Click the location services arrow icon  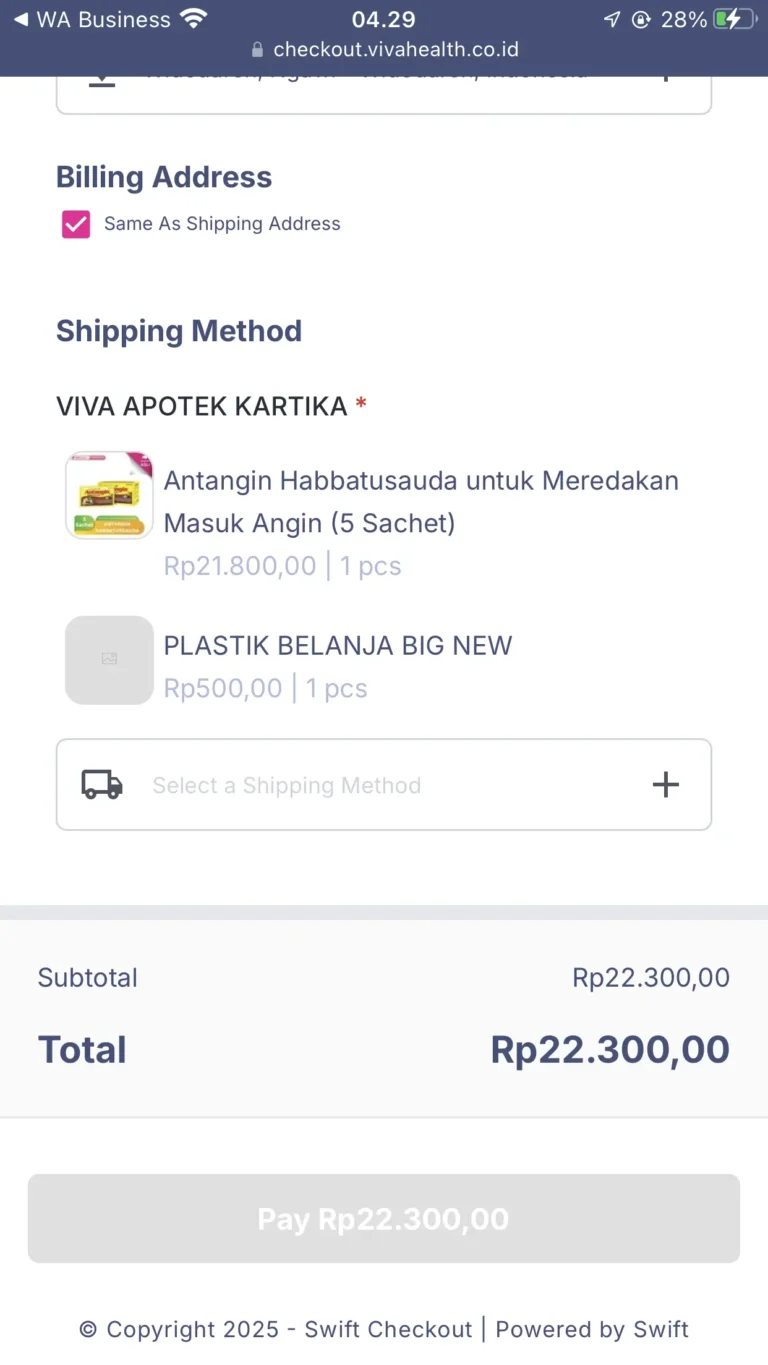coord(612,19)
